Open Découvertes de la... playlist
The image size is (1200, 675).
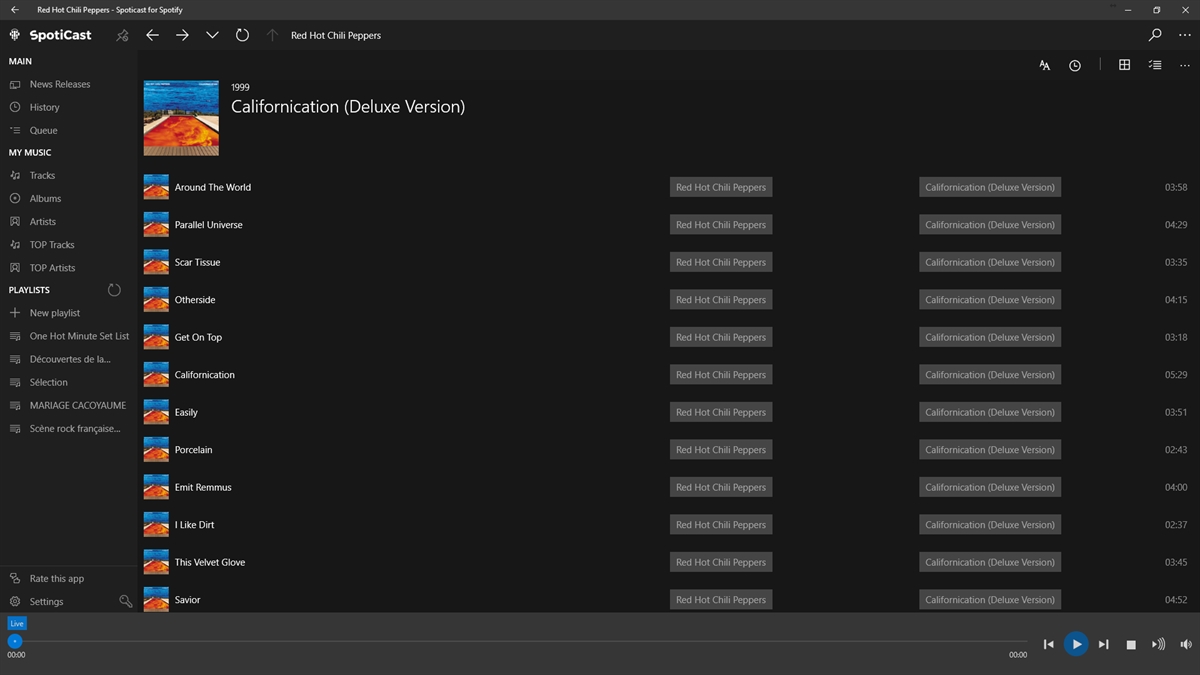[68, 359]
